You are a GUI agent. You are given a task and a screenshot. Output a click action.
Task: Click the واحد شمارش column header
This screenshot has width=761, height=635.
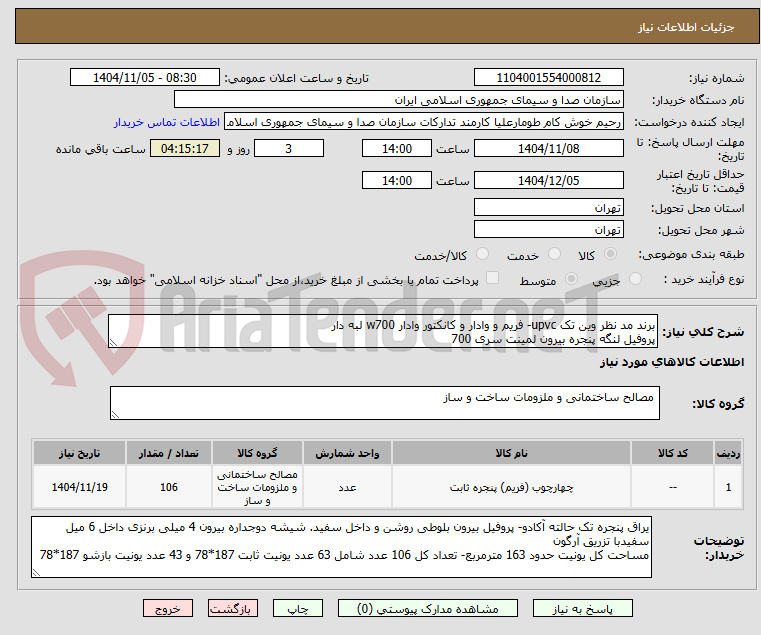(347, 453)
